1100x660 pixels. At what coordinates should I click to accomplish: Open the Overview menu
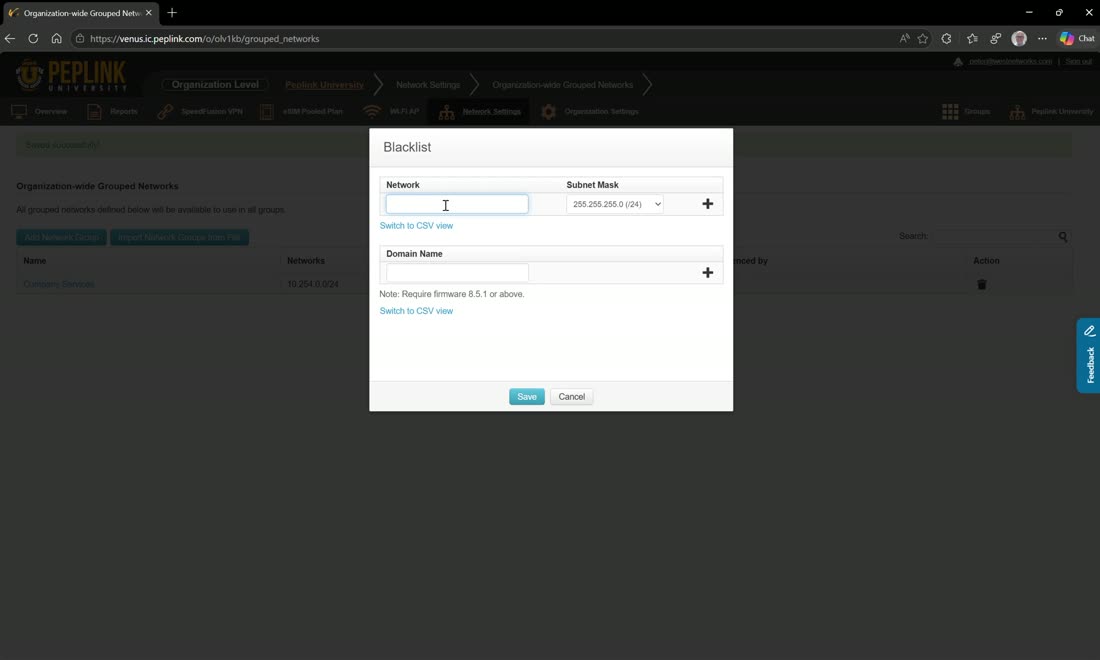coord(39,112)
